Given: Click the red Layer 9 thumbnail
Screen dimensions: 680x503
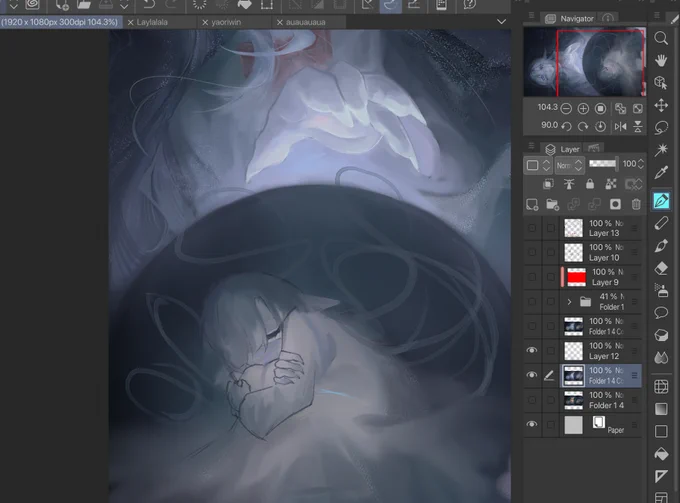Looking at the screenshot, I should point(576,277).
